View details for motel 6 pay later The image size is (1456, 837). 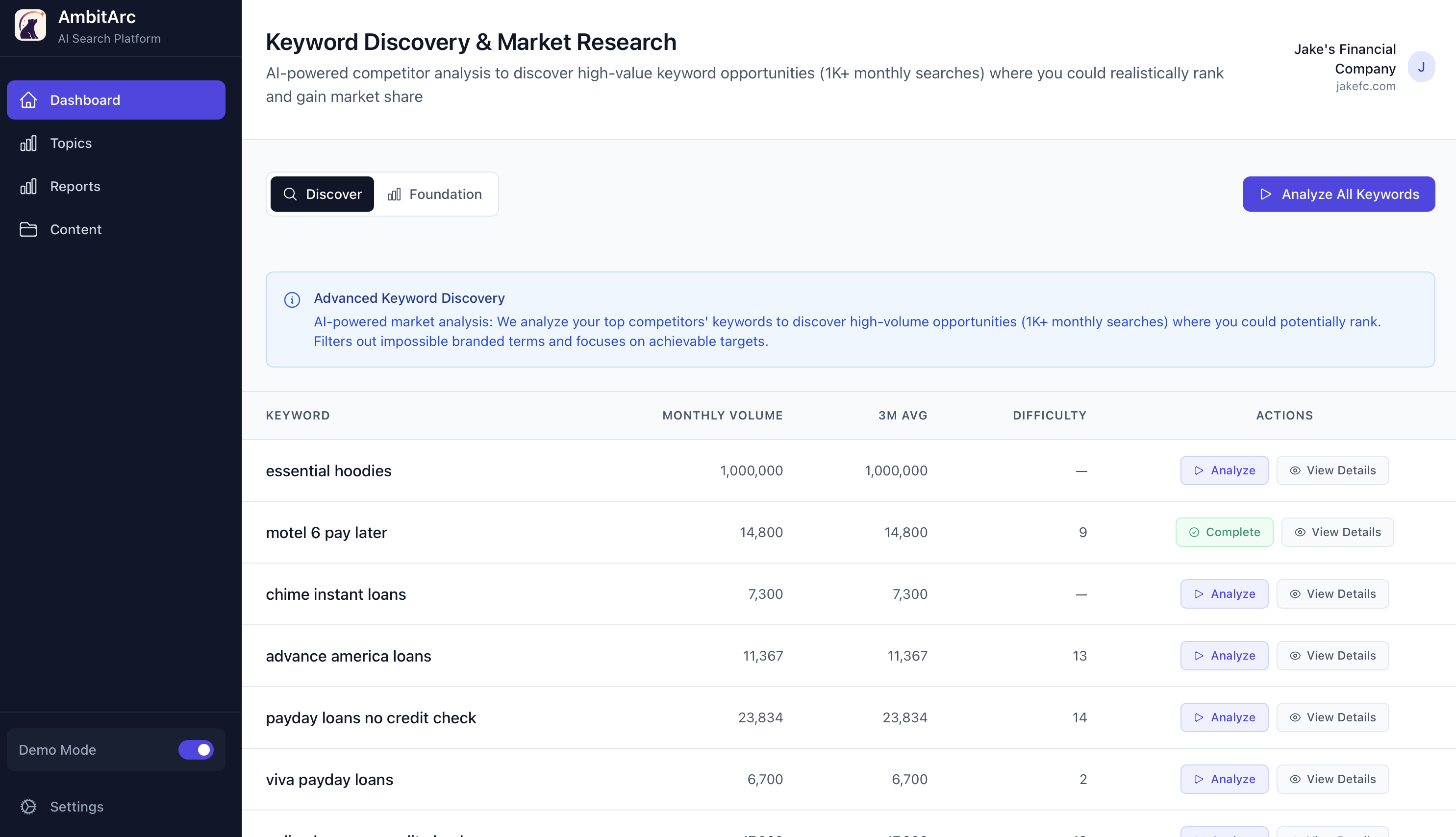tap(1337, 532)
